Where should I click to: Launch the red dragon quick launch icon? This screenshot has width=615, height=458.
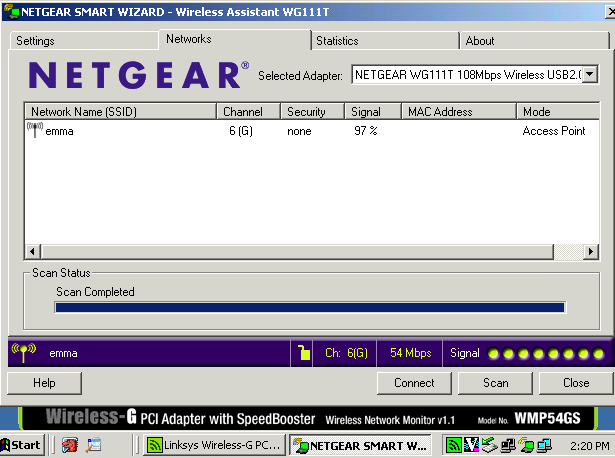tap(70, 445)
